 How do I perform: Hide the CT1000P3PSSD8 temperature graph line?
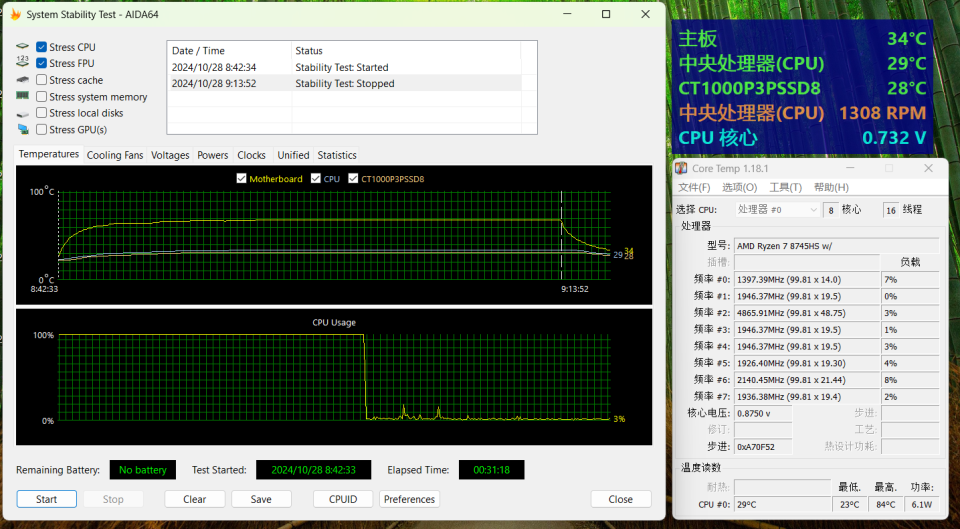tap(353, 178)
